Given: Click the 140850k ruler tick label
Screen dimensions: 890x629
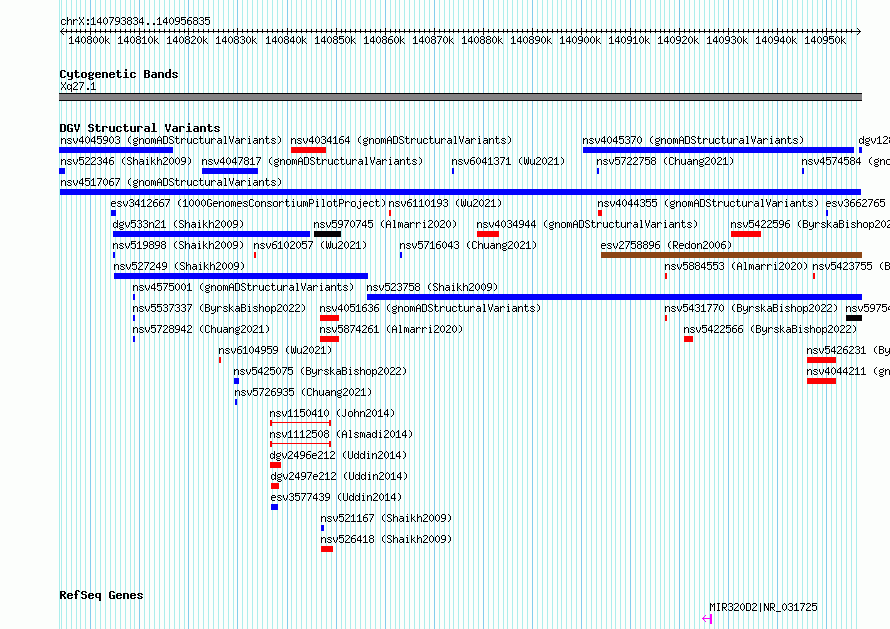Looking at the screenshot, I should point(335,40).
